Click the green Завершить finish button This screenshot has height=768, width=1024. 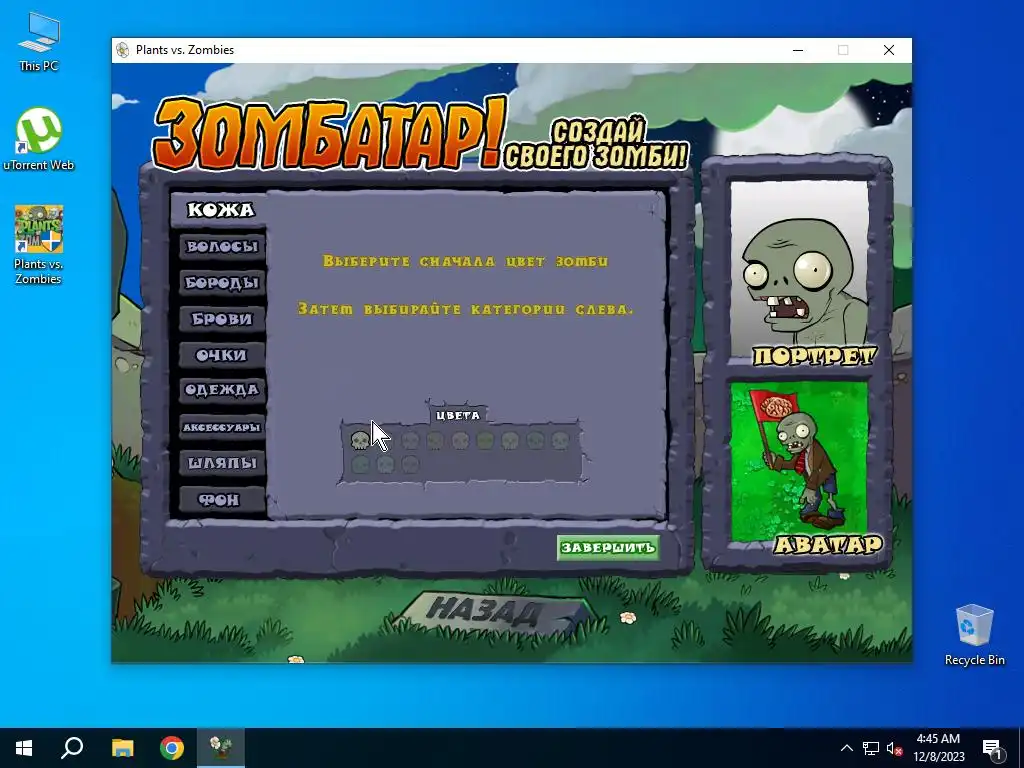tap(608, 547)
